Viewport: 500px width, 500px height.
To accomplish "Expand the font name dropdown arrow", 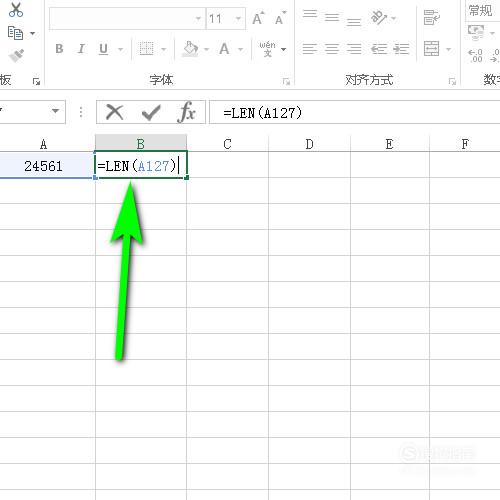I will (x=199, y=19).
